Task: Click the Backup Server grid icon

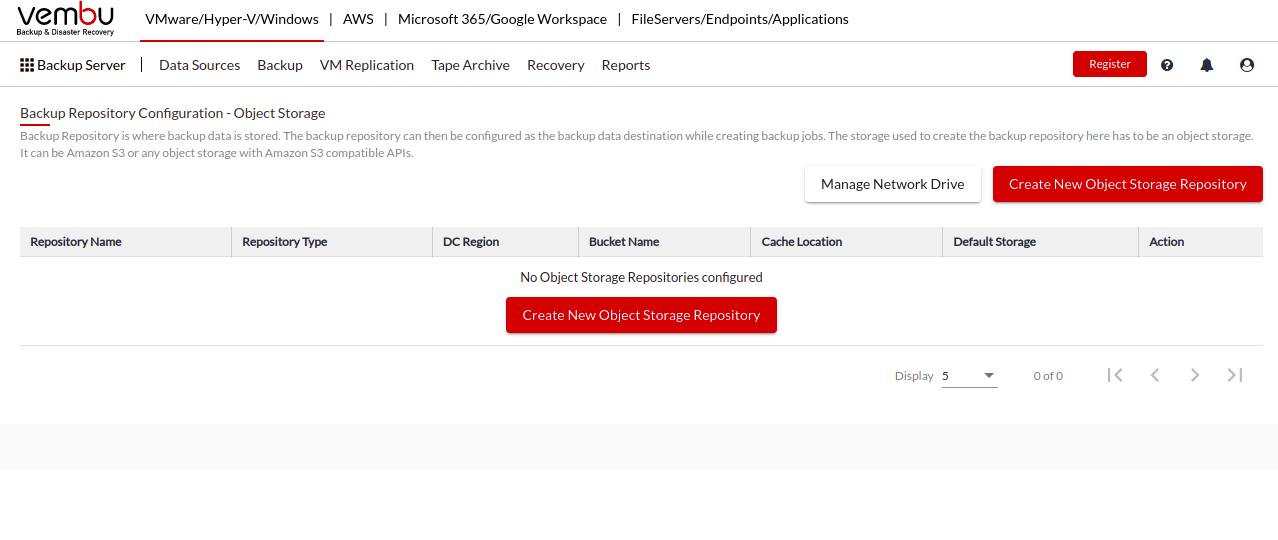Action: (x=27, y=65)
